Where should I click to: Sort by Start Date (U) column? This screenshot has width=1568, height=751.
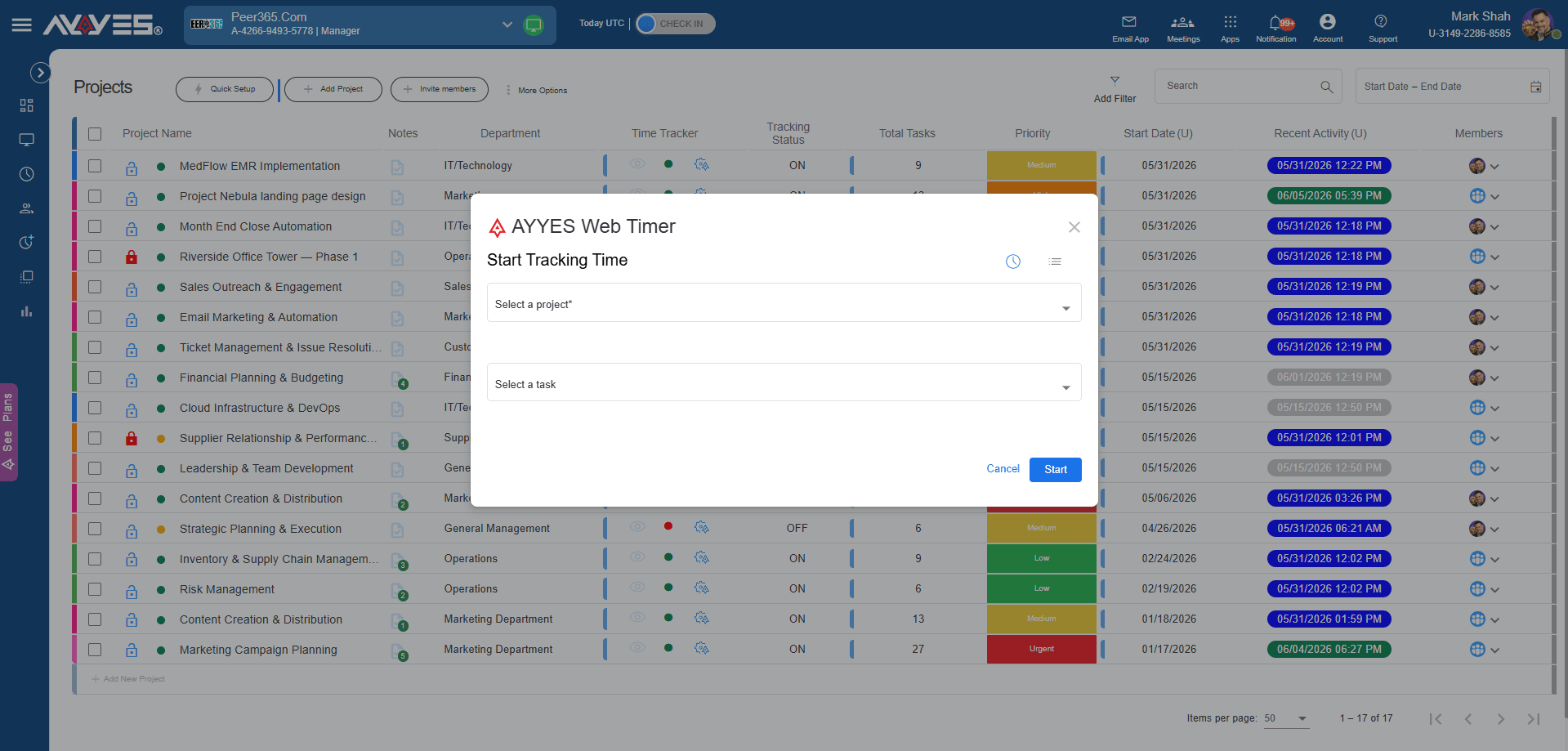point(1158,133)
